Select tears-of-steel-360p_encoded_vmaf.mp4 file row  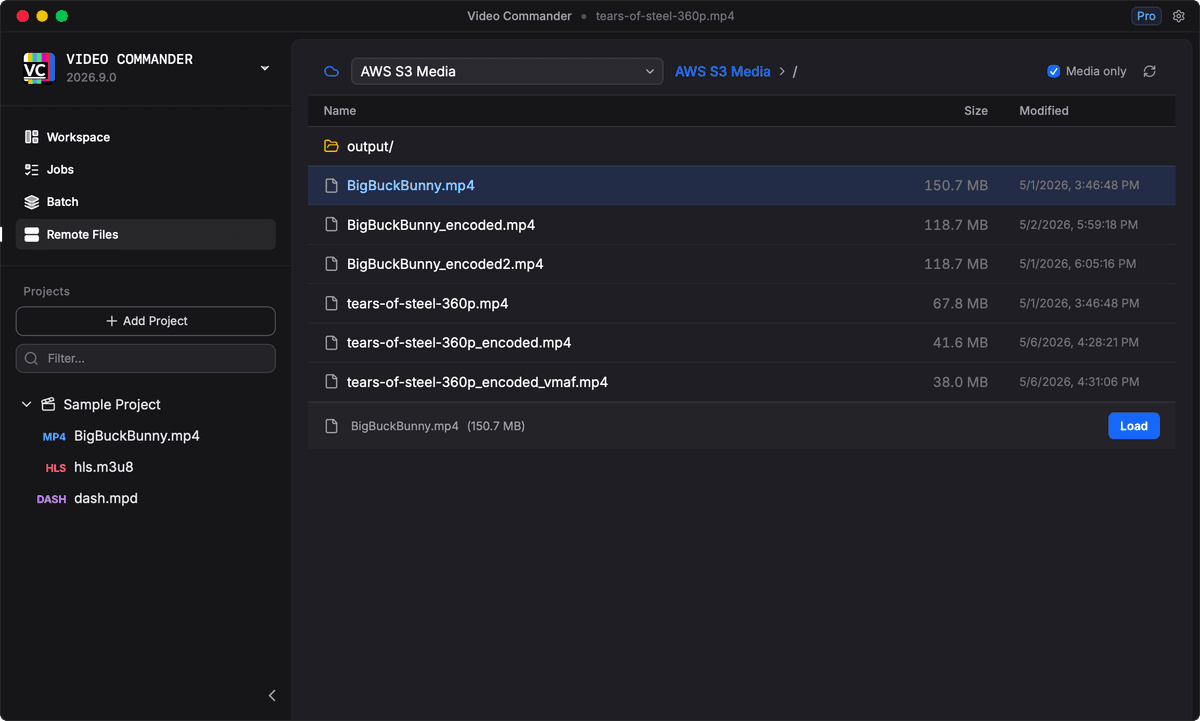(742, 382)
